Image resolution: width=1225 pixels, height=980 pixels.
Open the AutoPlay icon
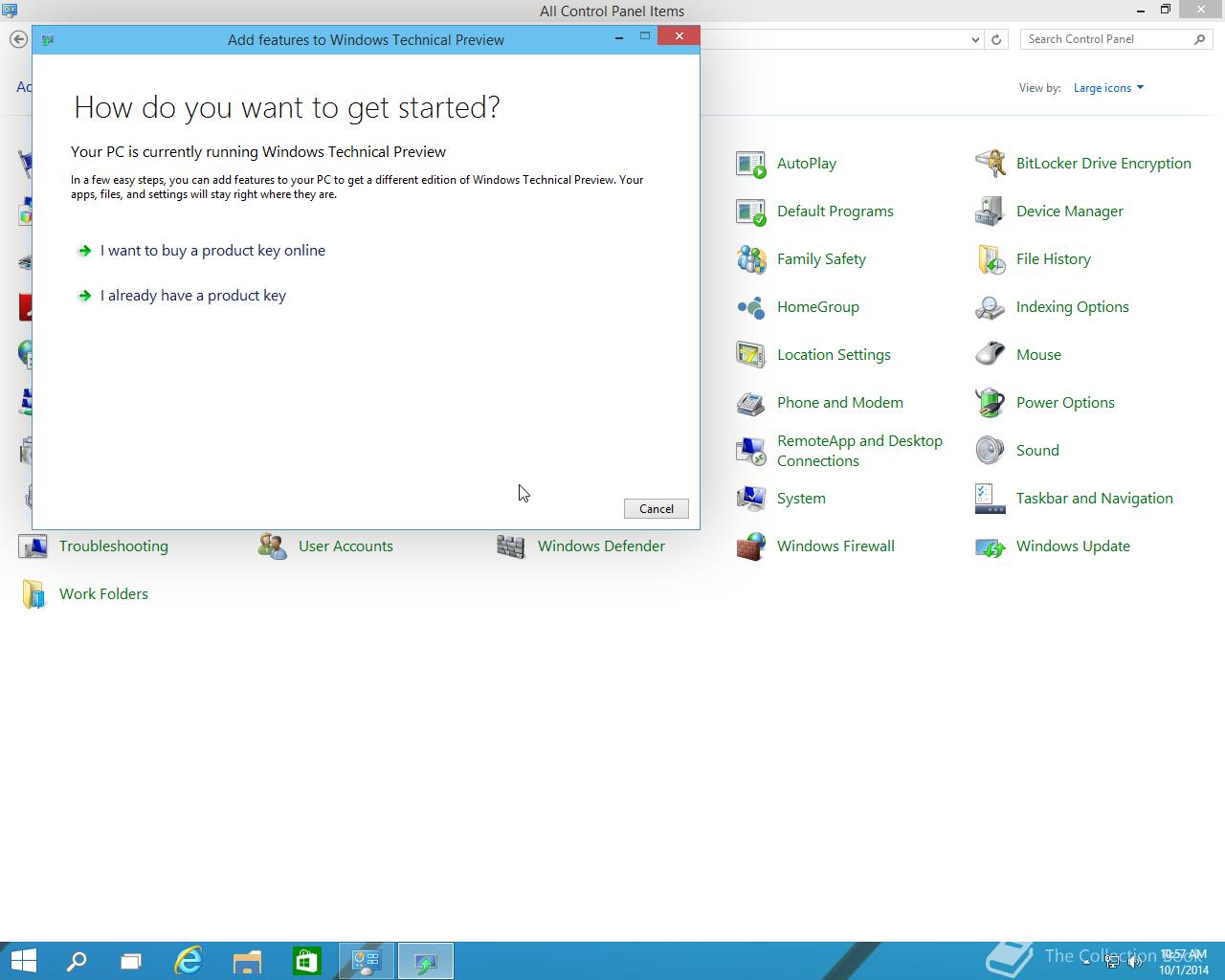(751, 164)
